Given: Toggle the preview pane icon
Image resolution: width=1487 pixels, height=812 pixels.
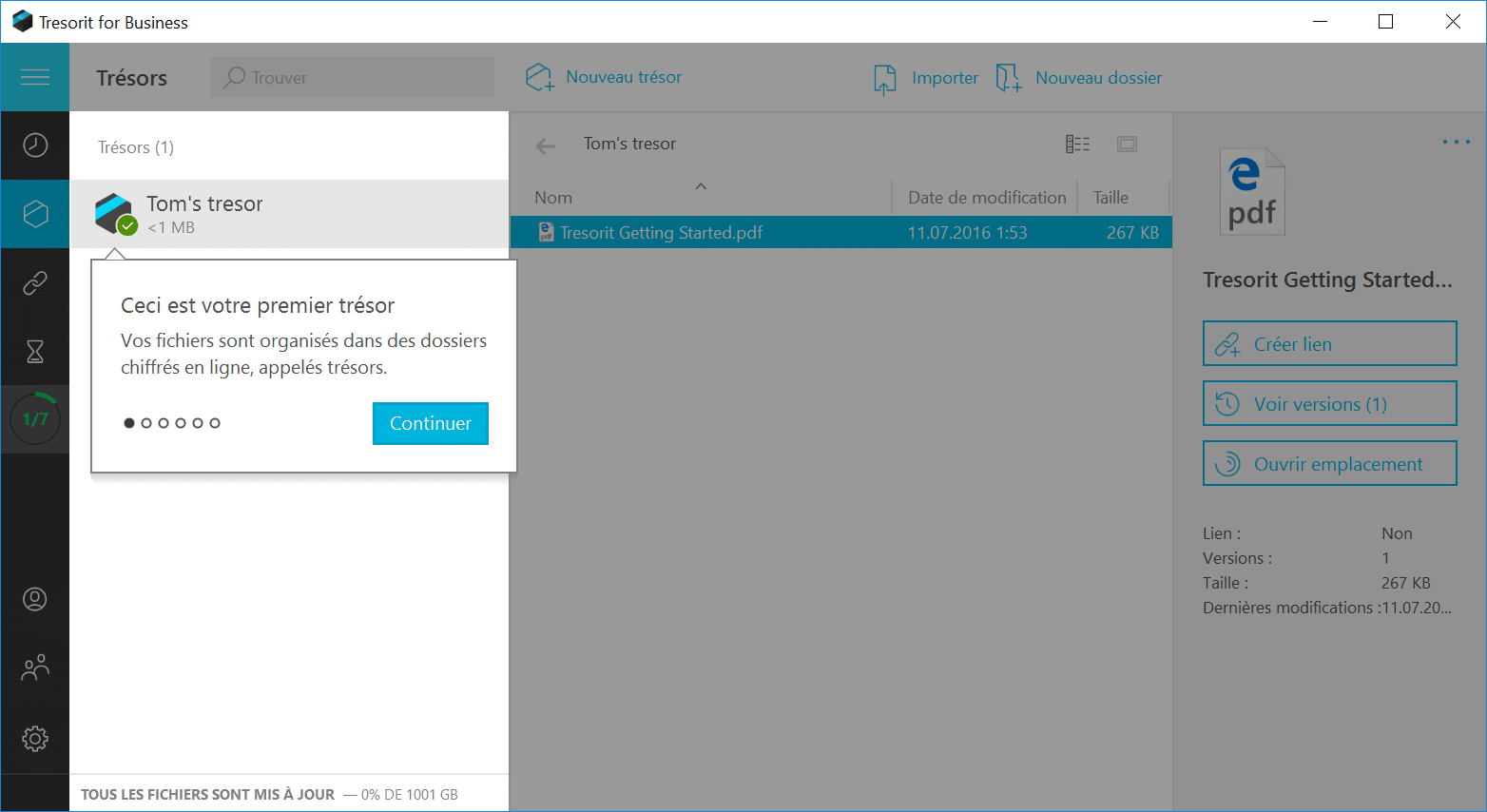Looking at the screenshot, I should pyautogui.click(x=1128, y=144).
